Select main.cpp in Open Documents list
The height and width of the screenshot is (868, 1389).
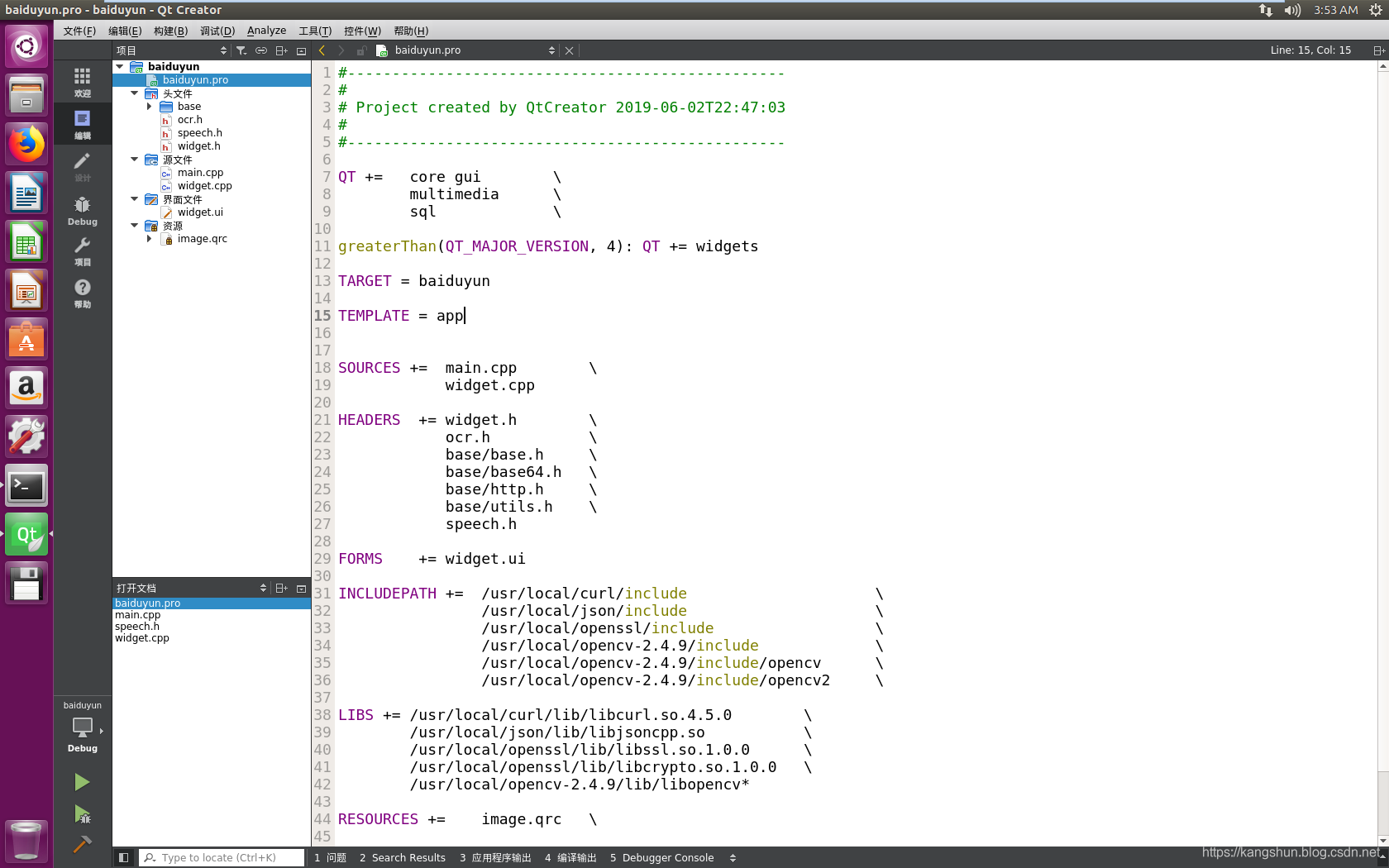(x=138, y=615)
